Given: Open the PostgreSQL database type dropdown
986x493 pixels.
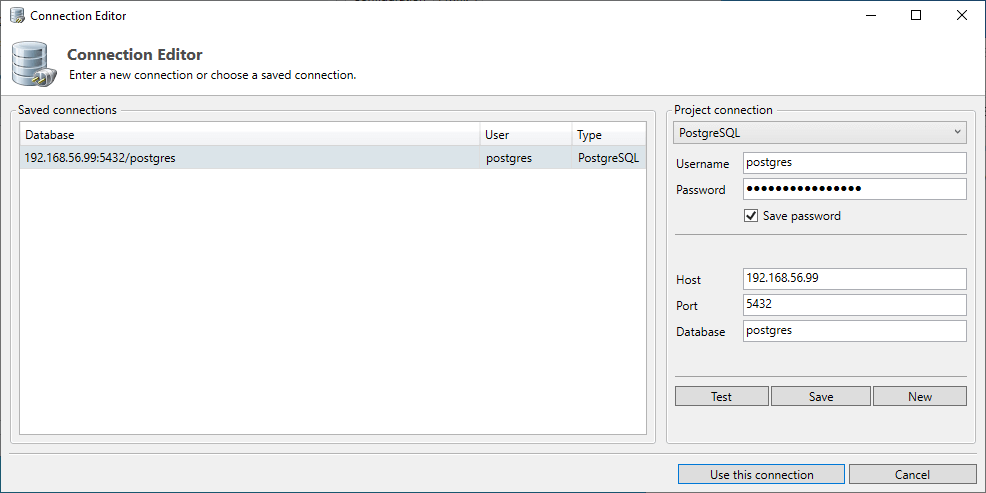Looking at the screenshot, I should coord(820,132).
